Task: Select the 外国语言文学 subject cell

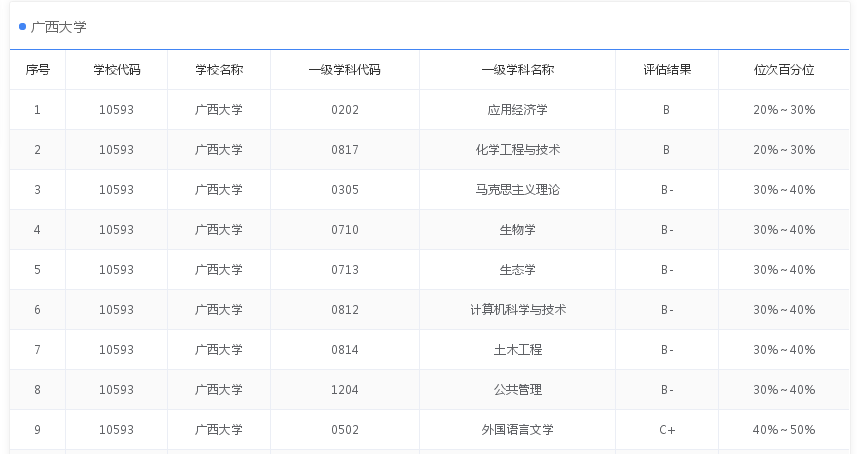Action: (517, 429)
